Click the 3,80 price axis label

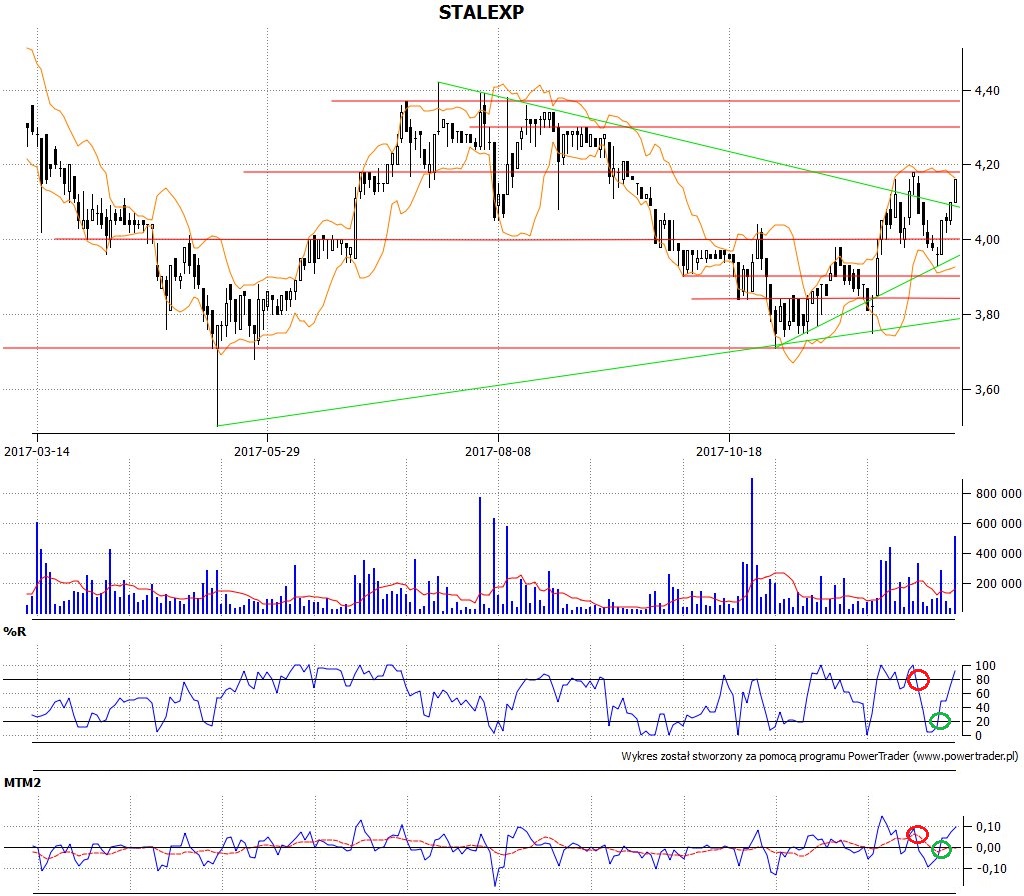(x=987, y=315)
